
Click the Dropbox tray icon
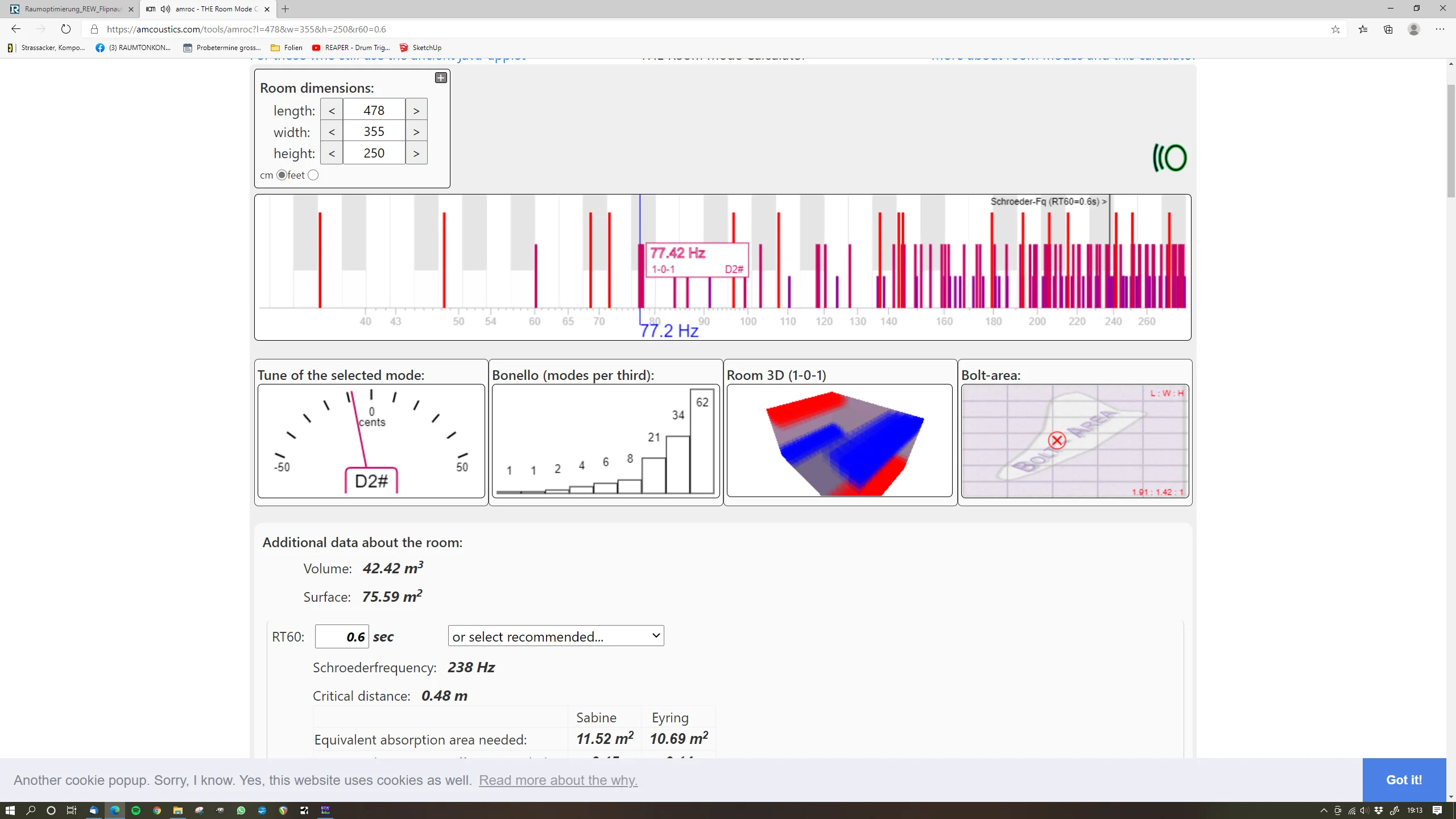tap(1379, 810)
